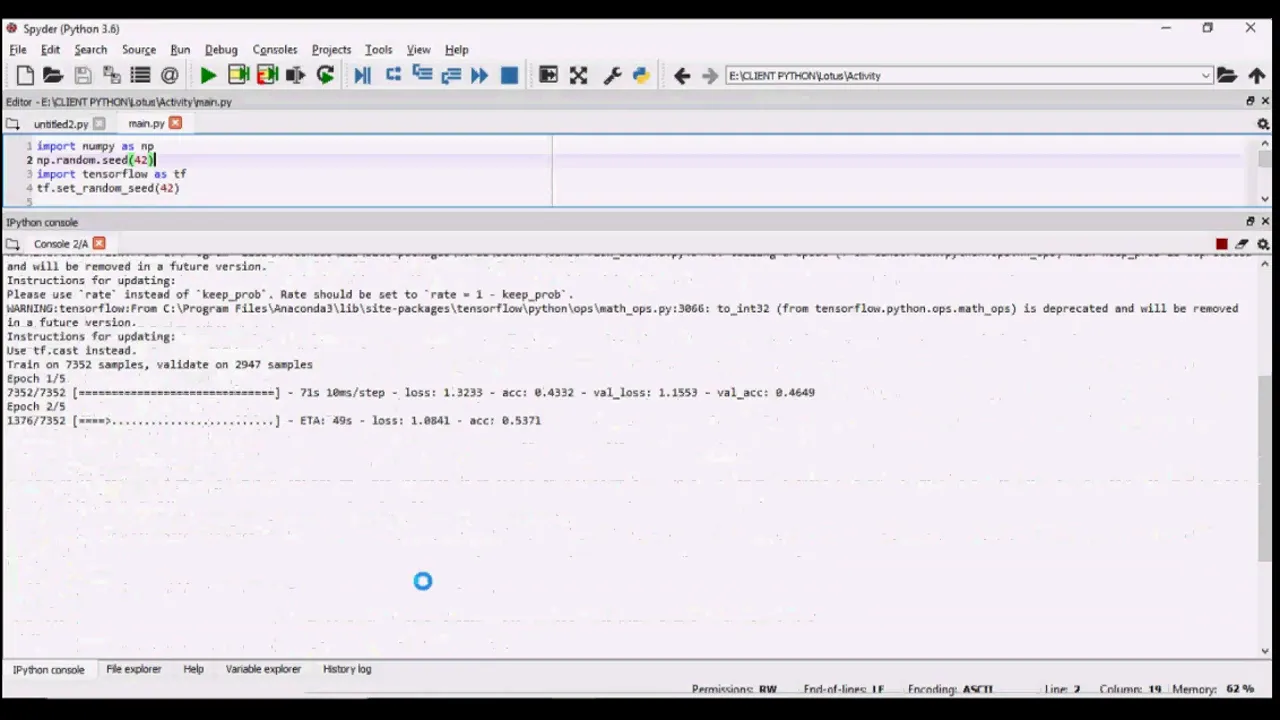Run selection or current line icon

point(295,75)
